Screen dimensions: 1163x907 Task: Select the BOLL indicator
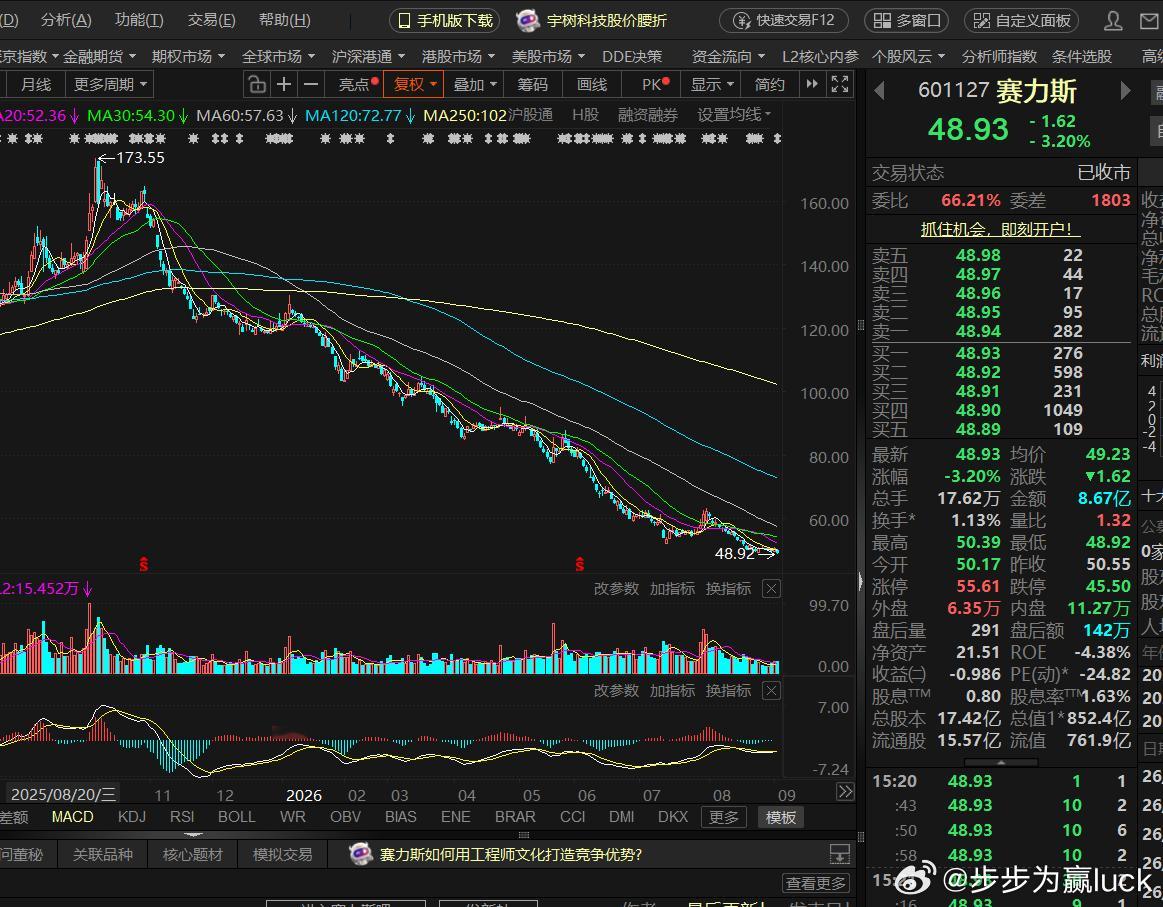pos(237,817)
